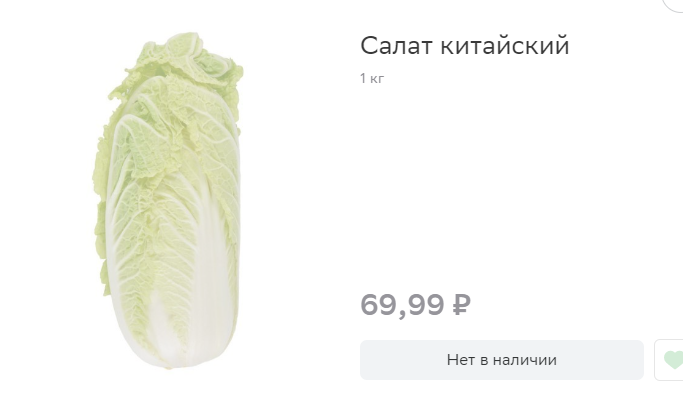Open the 'Салат китайский' product title
Image resolution: width=683 pixels, height=401 pixels.
click(x=465, y=45)
